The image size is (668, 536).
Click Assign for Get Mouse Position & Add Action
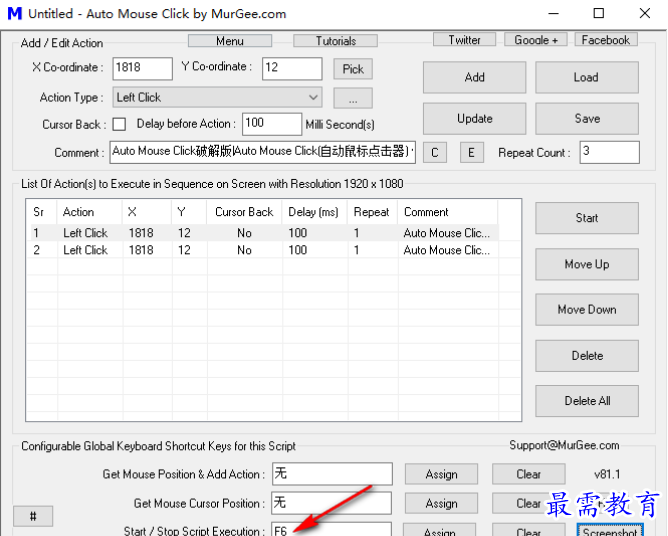441,474
